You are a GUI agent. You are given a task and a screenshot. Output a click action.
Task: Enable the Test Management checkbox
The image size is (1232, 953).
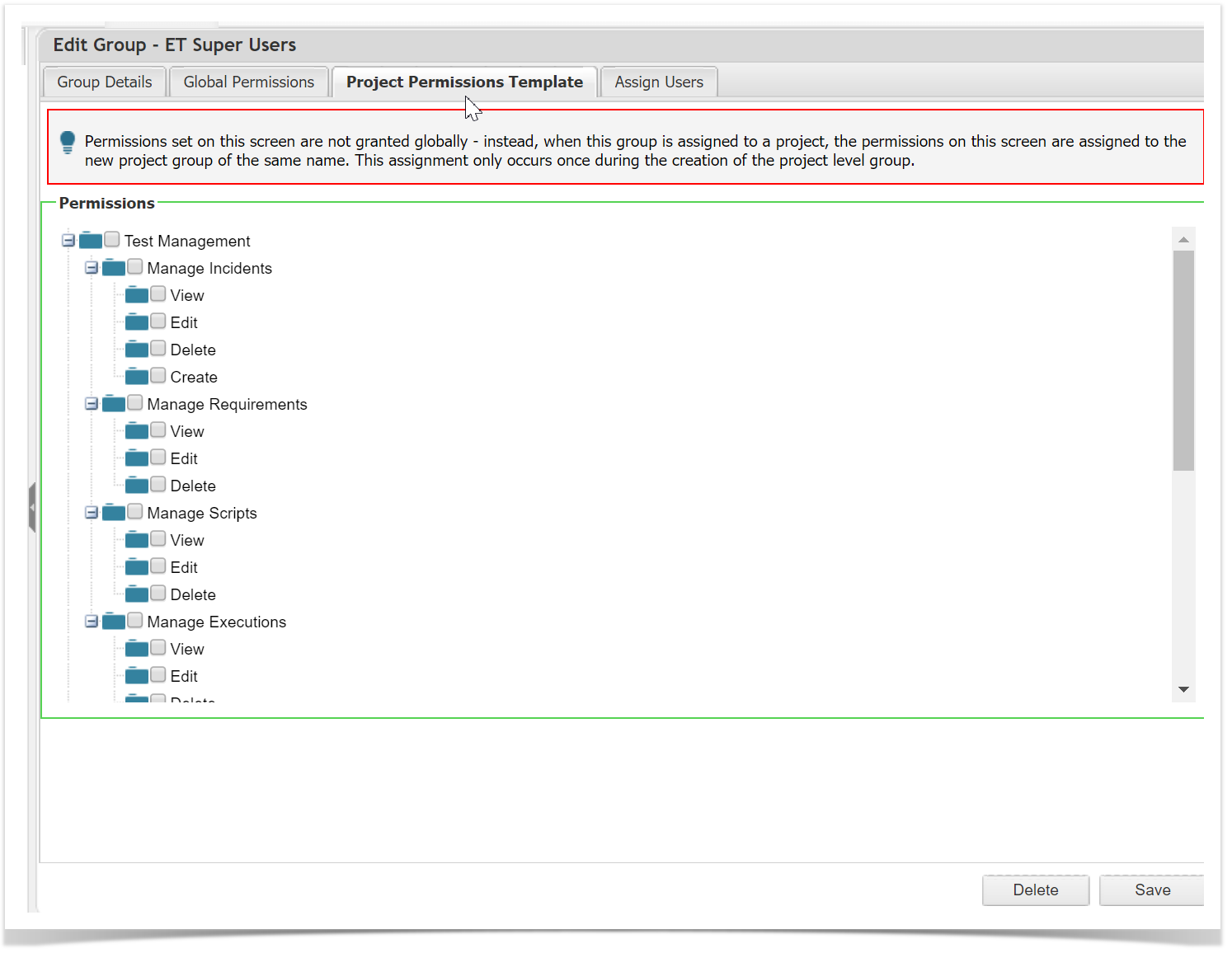112,240
